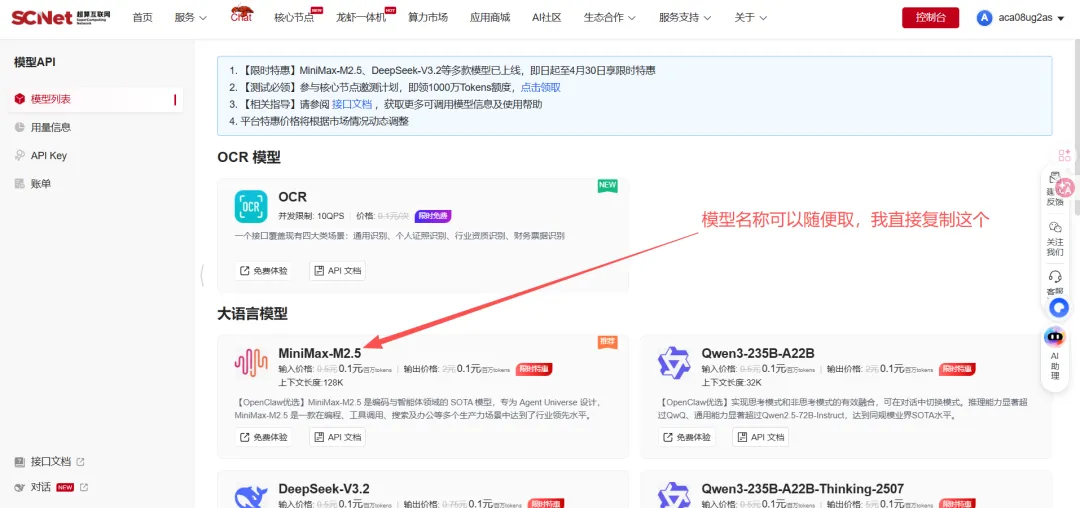Image resolution: width=1080 pixels, height=508 pixels.
Task: Select the 模型列表 cube icon
Action: coord(20,99)
